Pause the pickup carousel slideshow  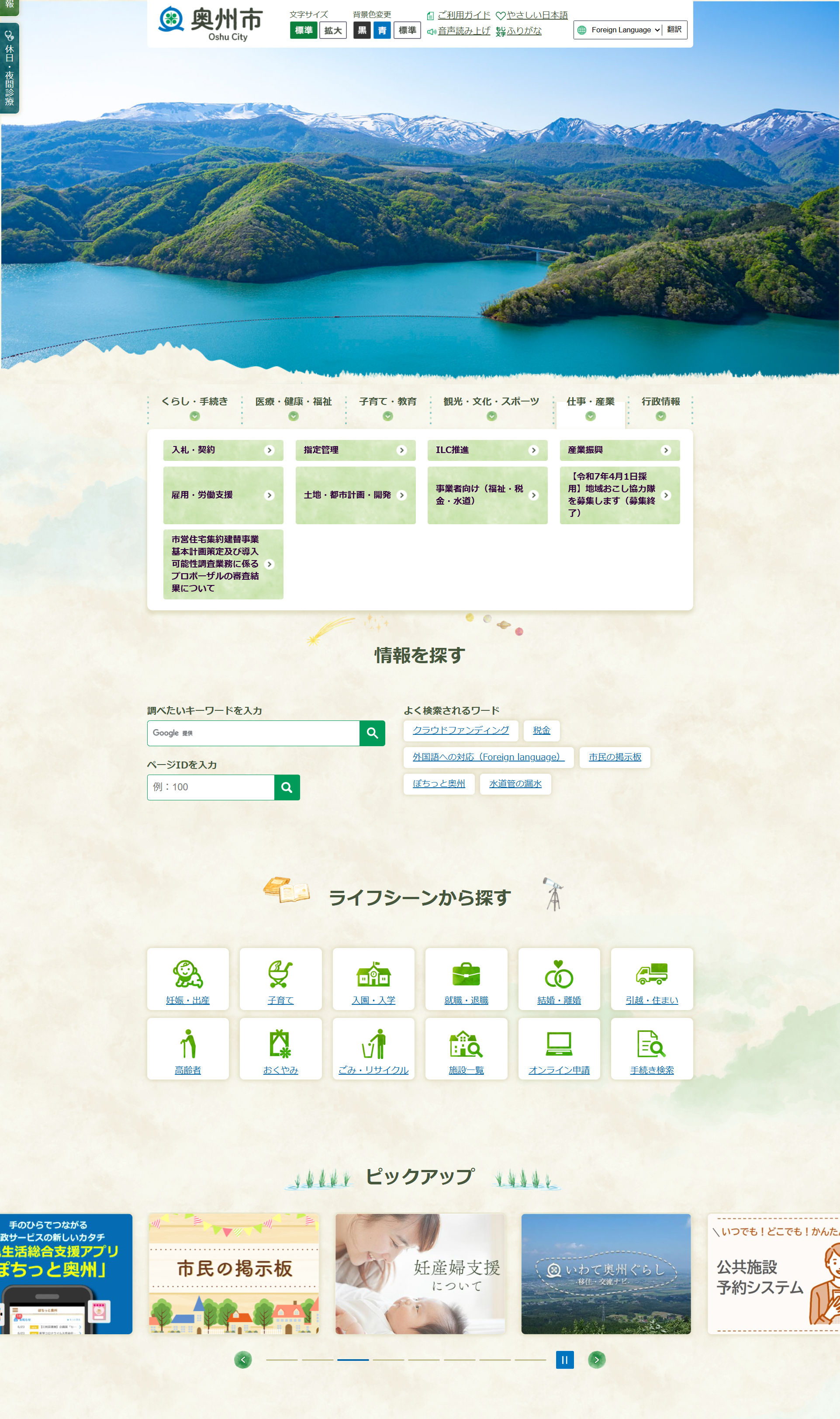pyautogui.click(x=564, y=1360)
